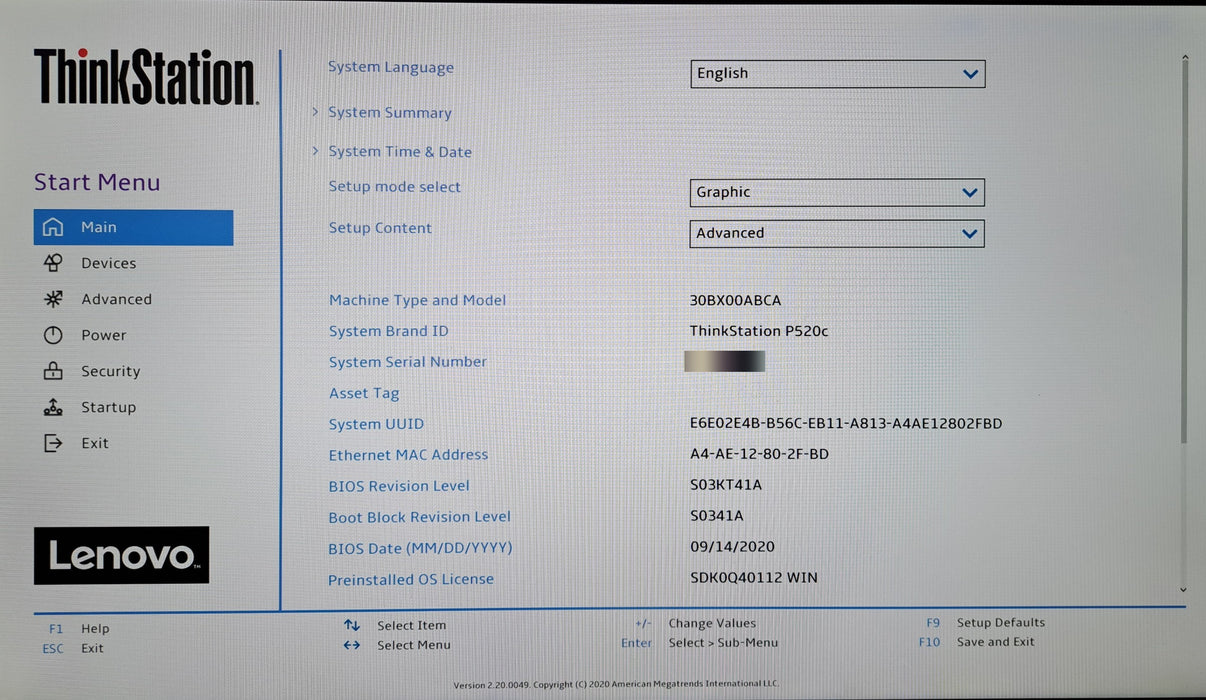Click the Ethernet MAC Address label
1206x700 pixels.
(x=408, y=455)
